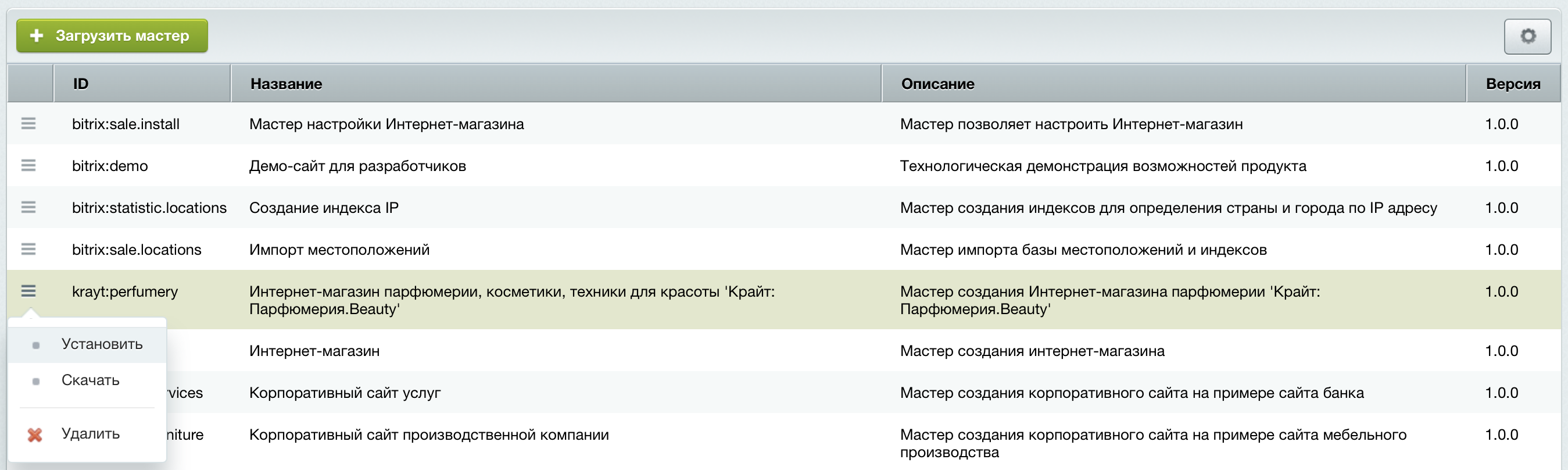Click name Корпоративный сайт производственной компании
This screenshot has width=1568, height=470.
[429, 435]
